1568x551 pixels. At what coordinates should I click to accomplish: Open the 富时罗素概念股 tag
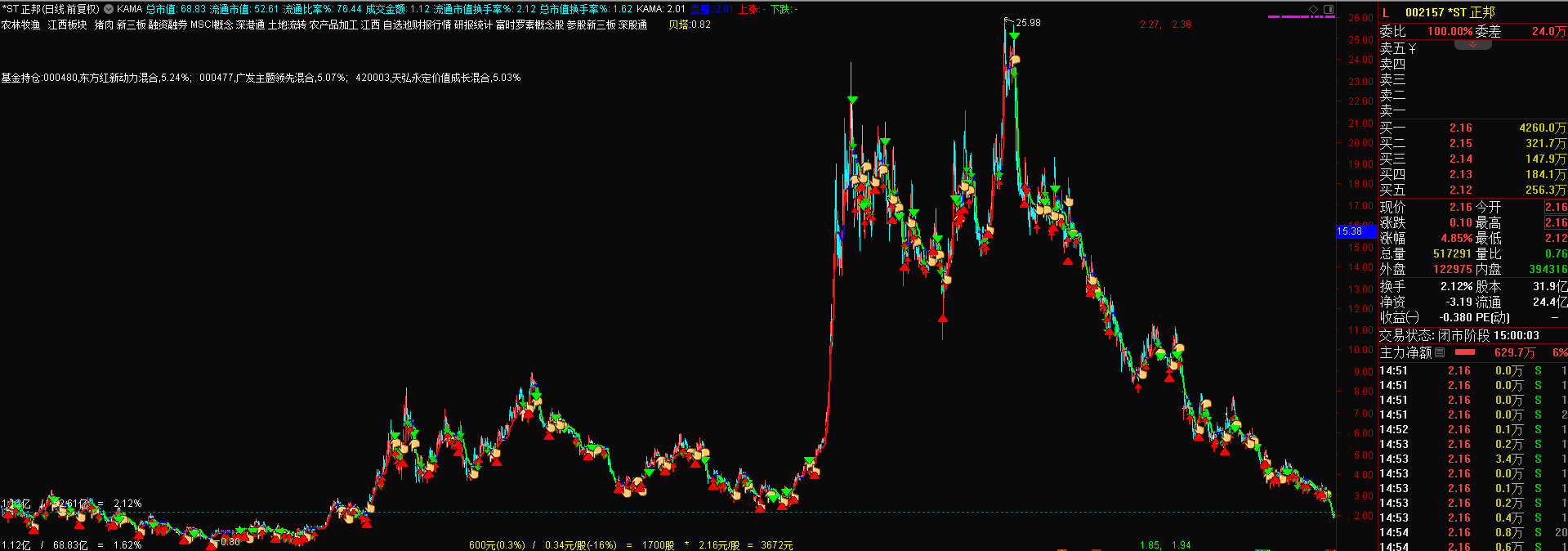[x=529, y=25]
